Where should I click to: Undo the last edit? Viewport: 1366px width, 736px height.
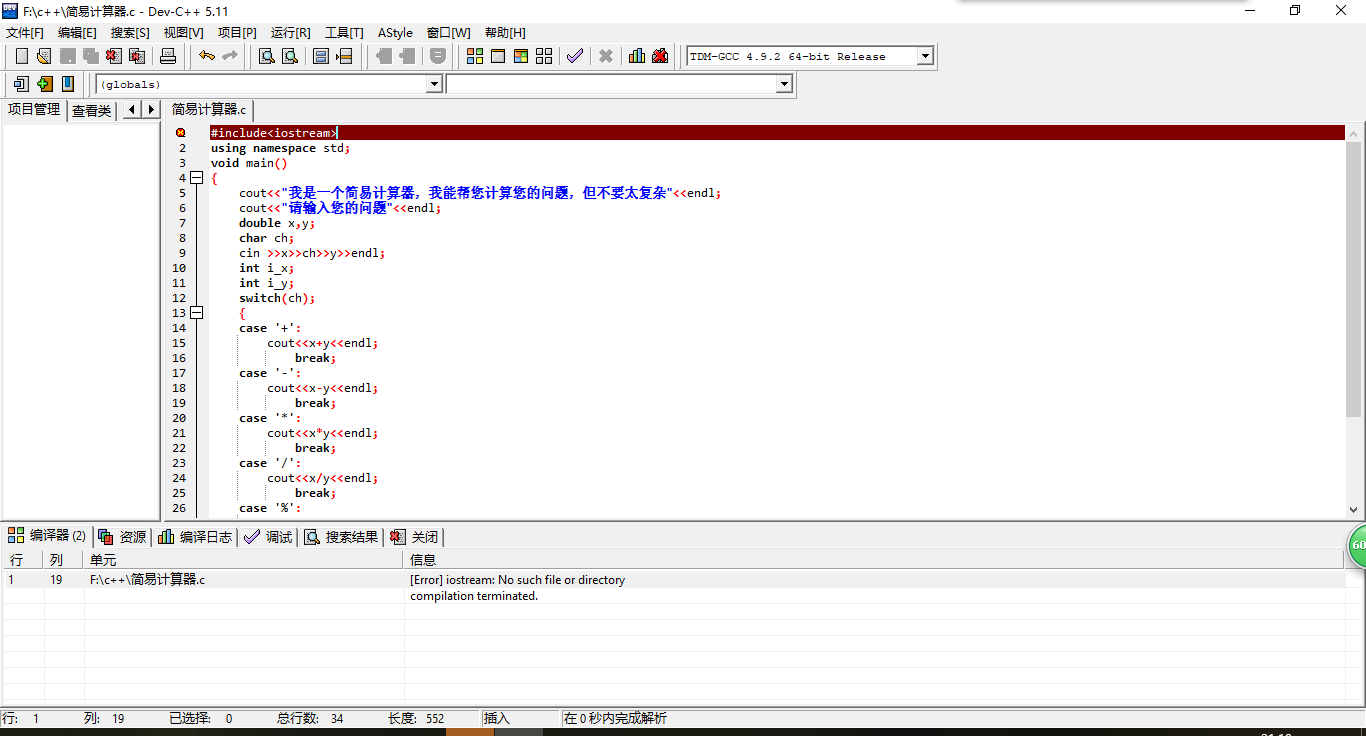(206, 56)
